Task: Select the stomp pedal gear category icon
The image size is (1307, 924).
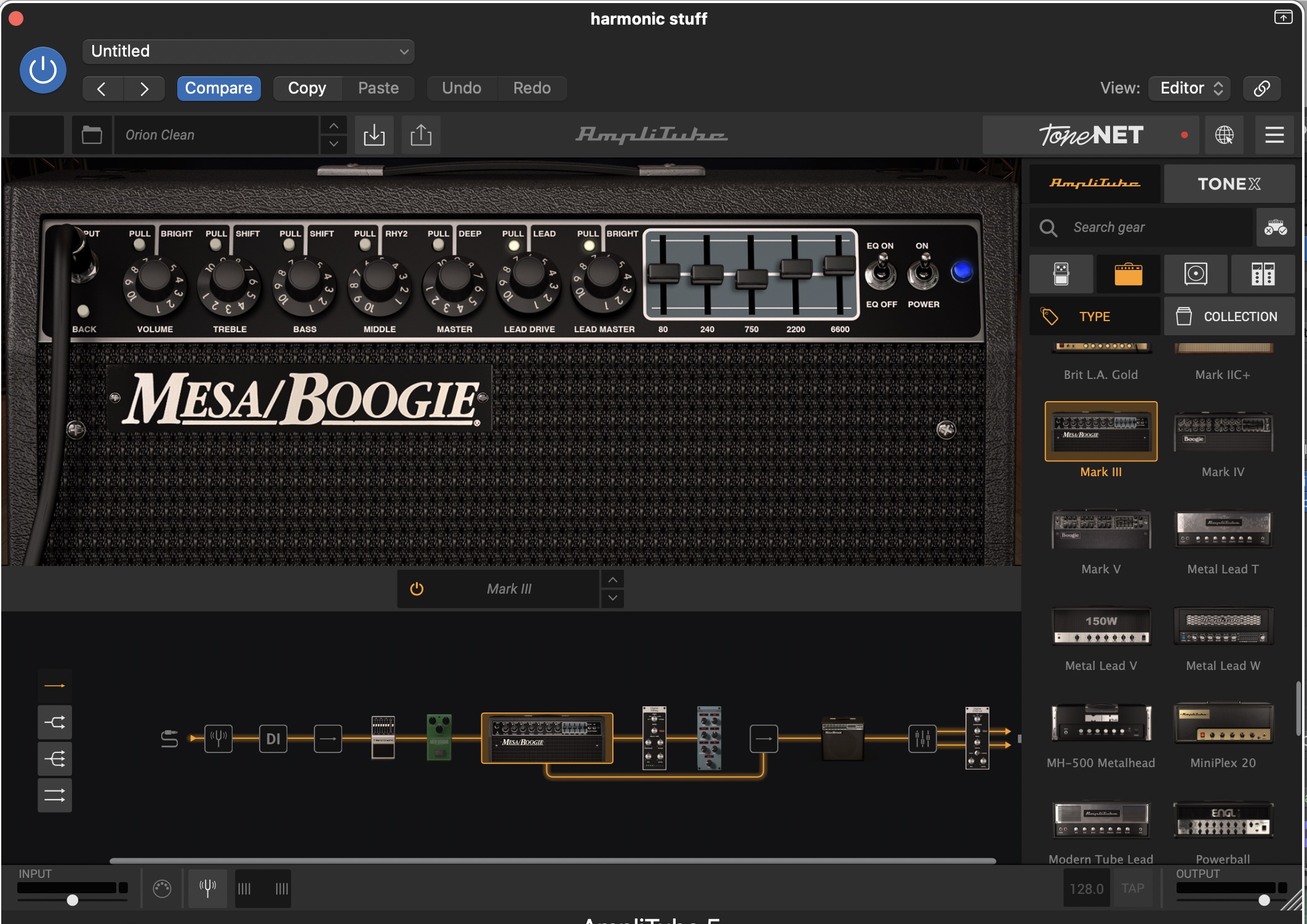Action: 1061,274
